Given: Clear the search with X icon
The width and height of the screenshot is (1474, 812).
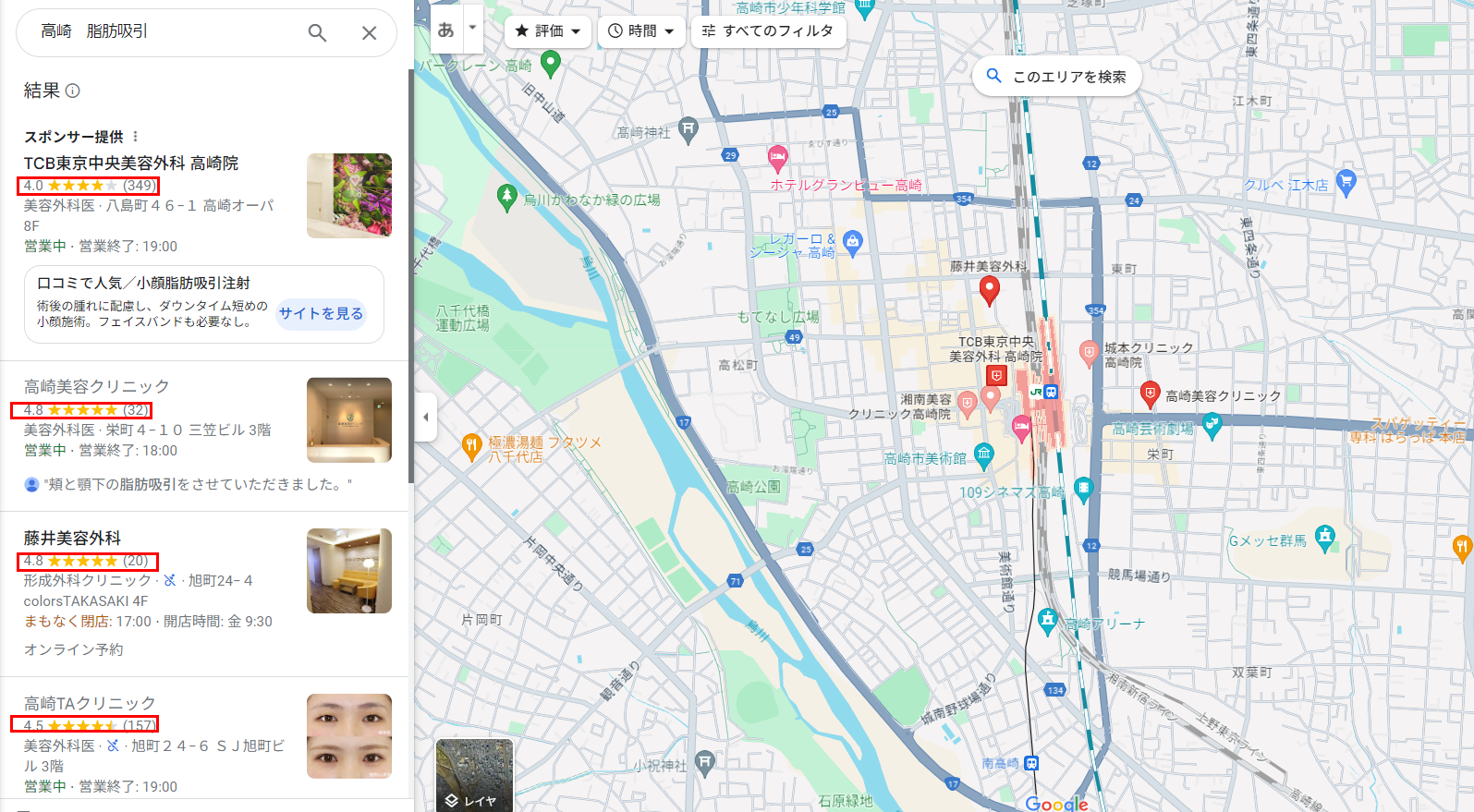Looking at the screenshot, I should (369, 33).
